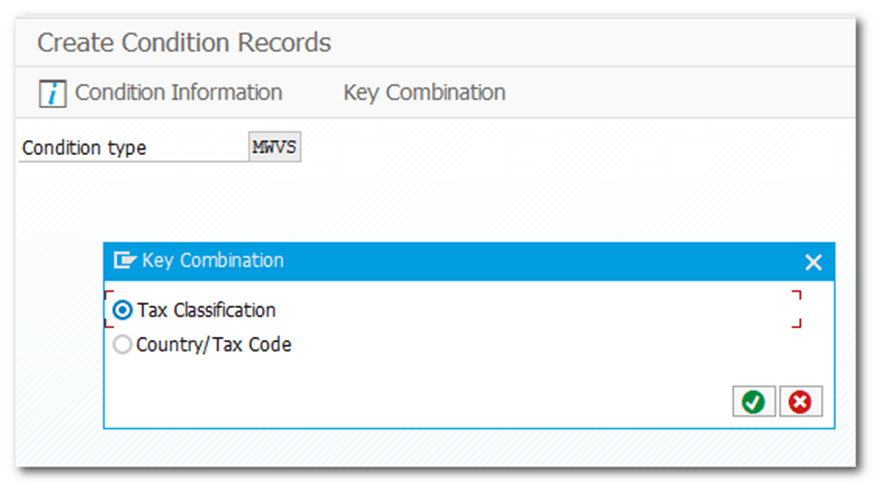Close the Key Combination popup window
Screen dimensions: 873x484
coord(813,262)
